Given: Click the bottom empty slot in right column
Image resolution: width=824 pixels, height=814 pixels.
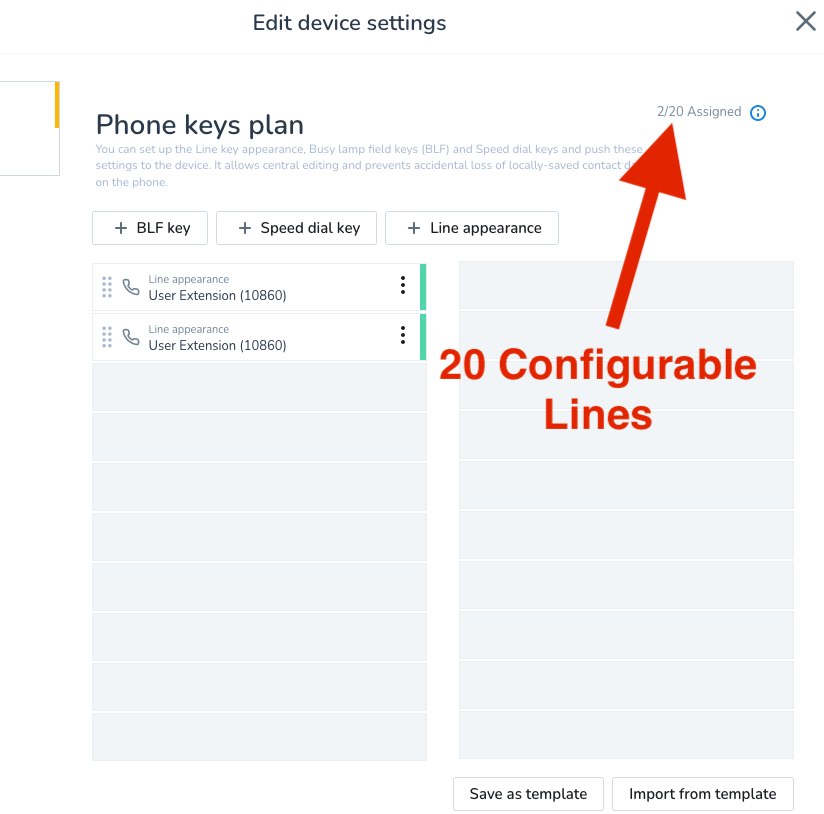Looking at the screenshot, I should pyautogui.click(x=626, y=735).
